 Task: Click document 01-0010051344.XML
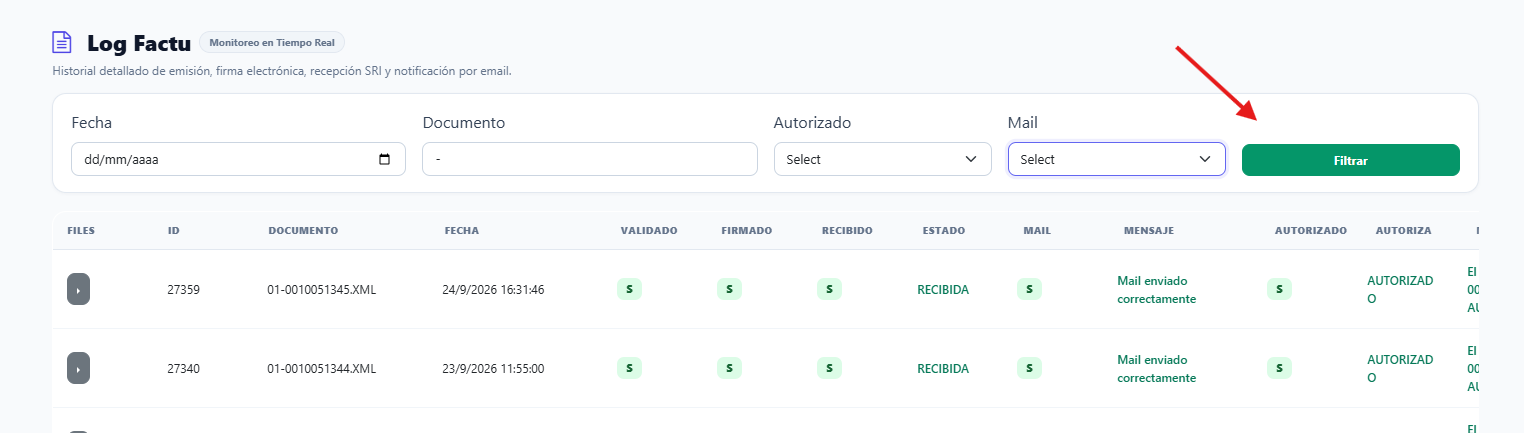coord(321,368)
